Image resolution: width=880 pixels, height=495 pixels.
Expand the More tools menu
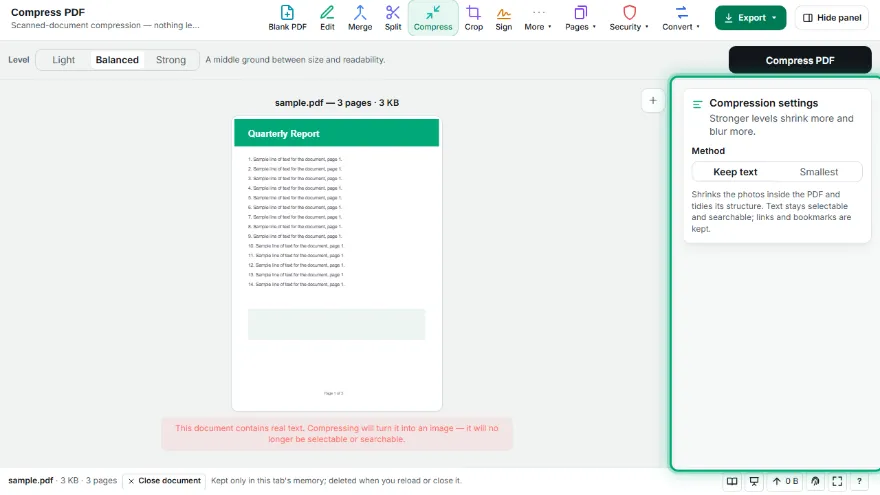click(x=538, y=18)
